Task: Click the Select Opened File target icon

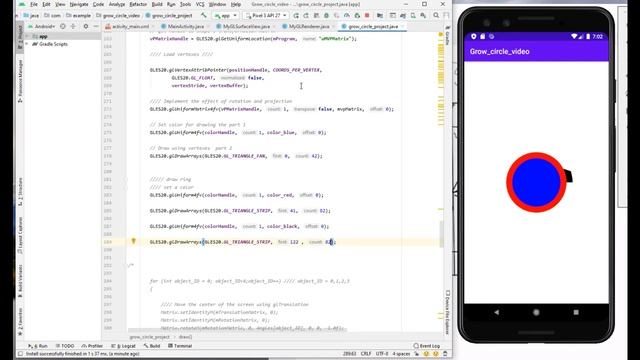Action: [63, 26]
